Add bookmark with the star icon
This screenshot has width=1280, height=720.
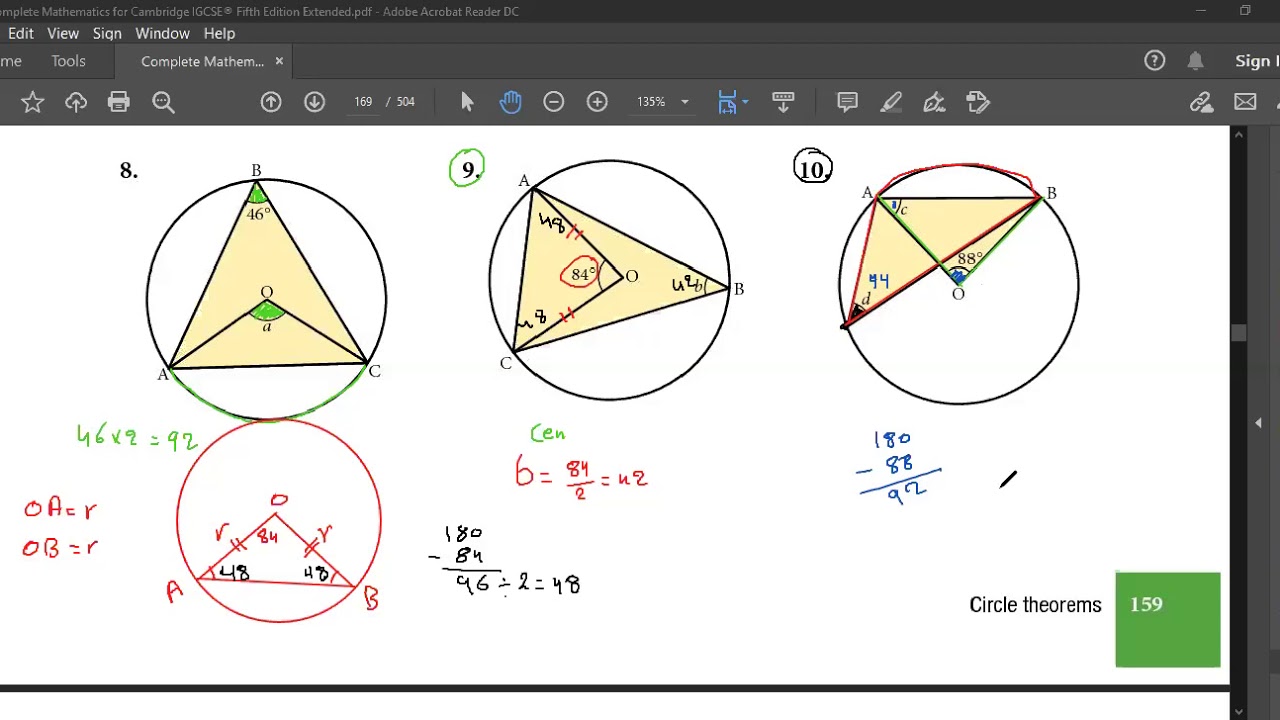coord(32,102)
